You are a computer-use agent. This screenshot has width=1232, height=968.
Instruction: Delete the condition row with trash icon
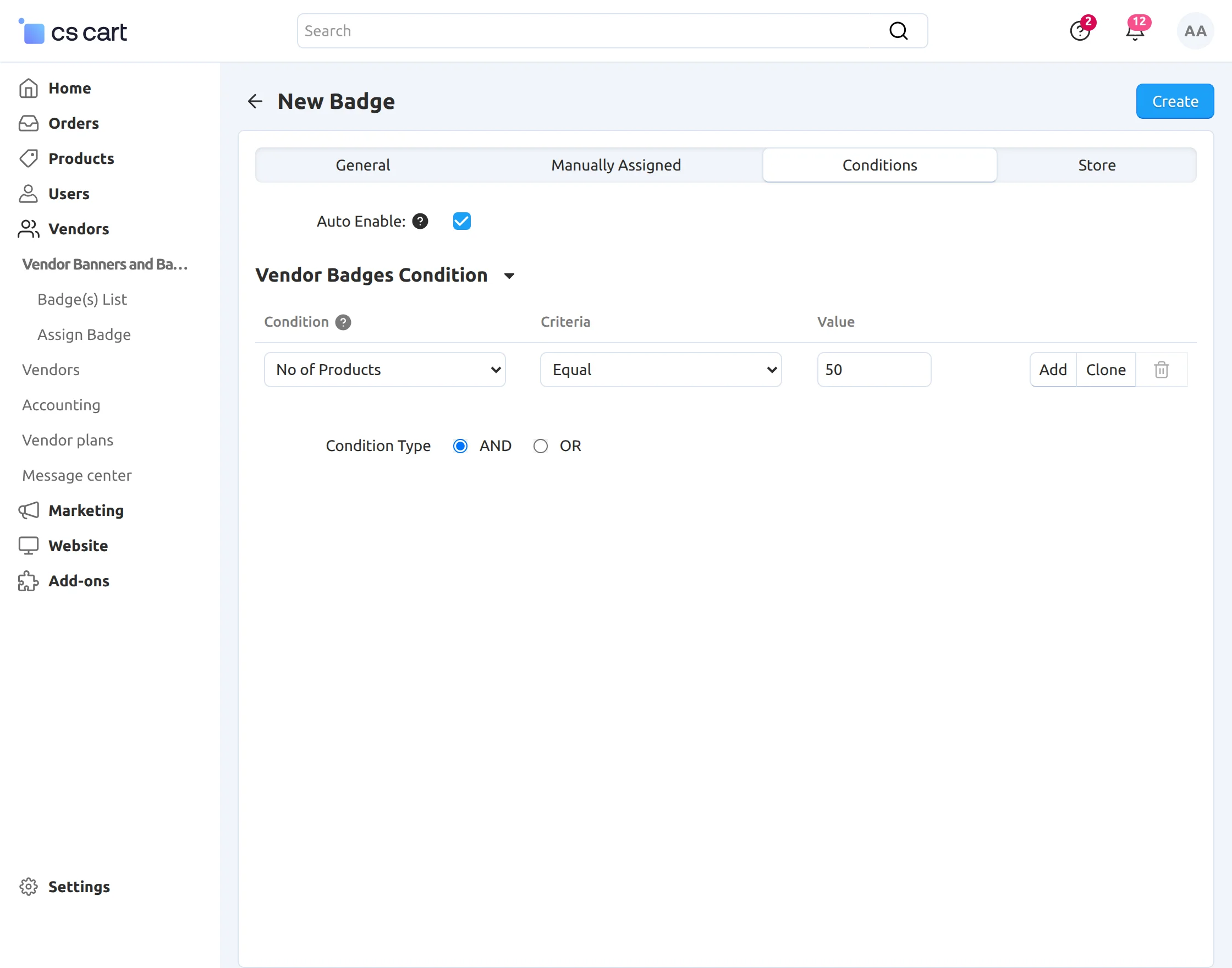(1161, 370)
